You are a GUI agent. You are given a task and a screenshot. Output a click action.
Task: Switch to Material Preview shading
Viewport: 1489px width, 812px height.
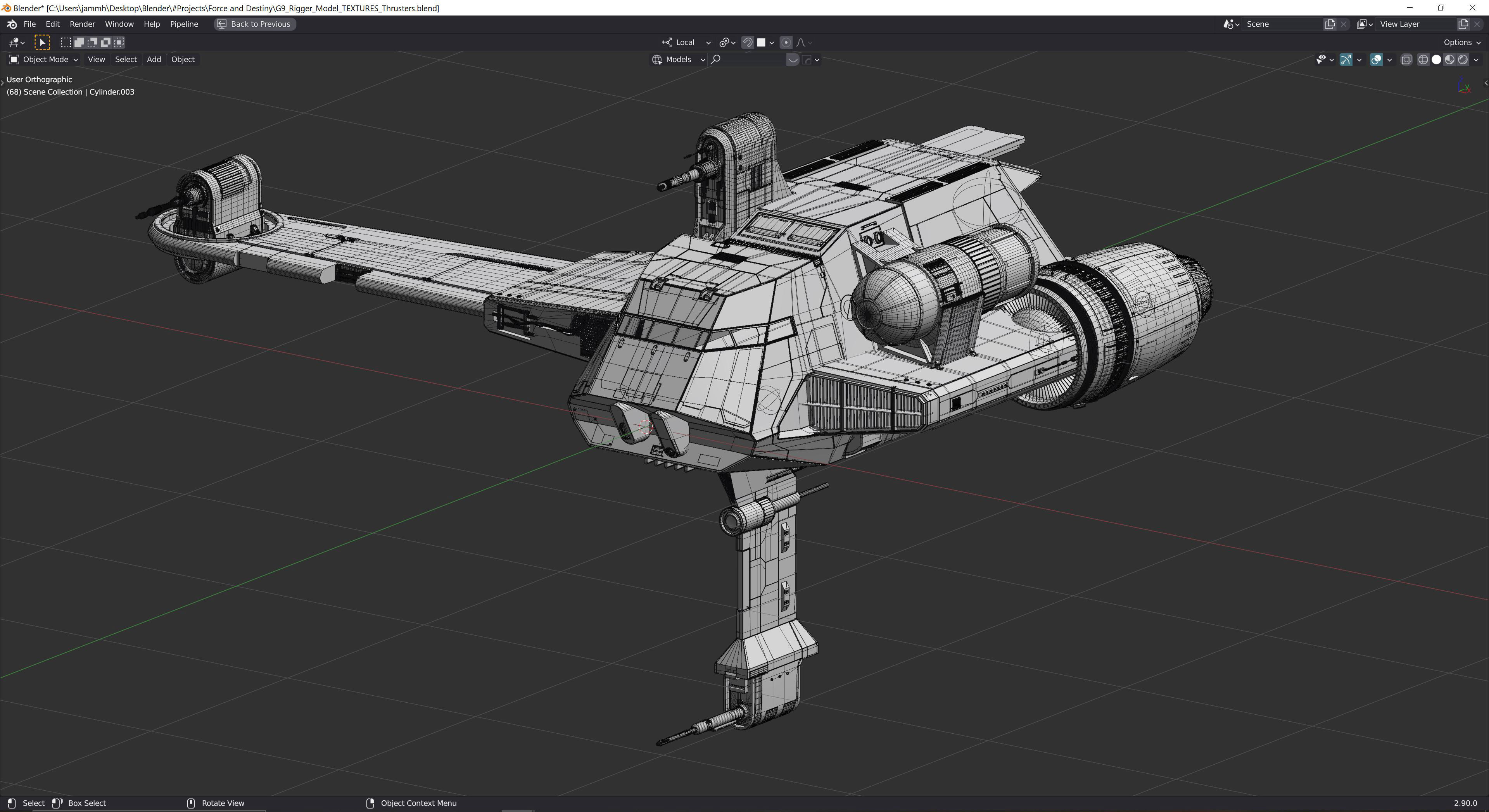tap(1450, 60)
